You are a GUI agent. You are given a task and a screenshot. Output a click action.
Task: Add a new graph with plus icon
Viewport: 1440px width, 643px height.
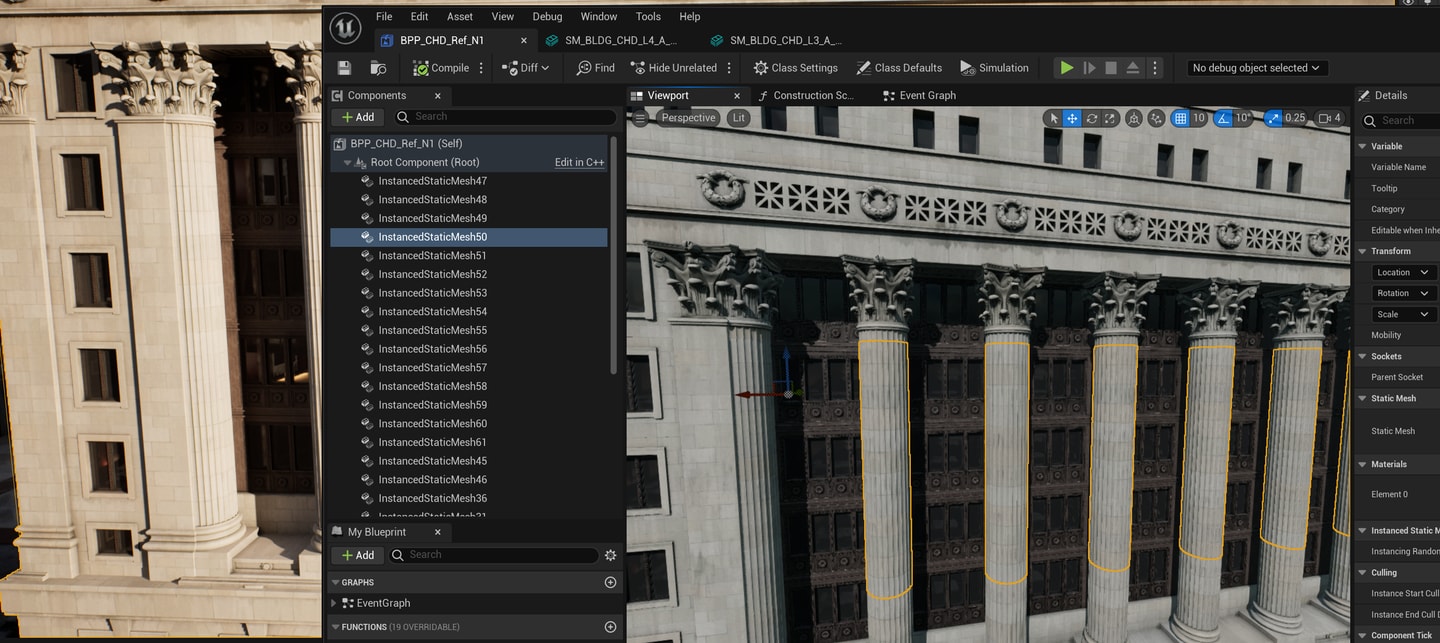click(610, 582)
